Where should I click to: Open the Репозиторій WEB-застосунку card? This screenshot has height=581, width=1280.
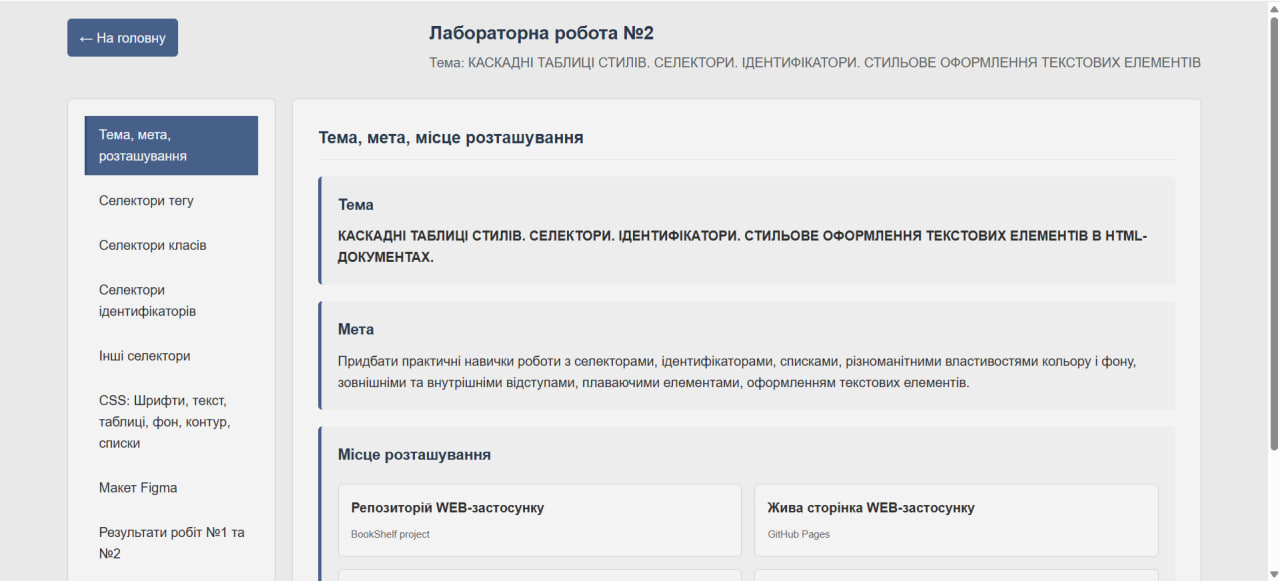[x=540, y=520]
